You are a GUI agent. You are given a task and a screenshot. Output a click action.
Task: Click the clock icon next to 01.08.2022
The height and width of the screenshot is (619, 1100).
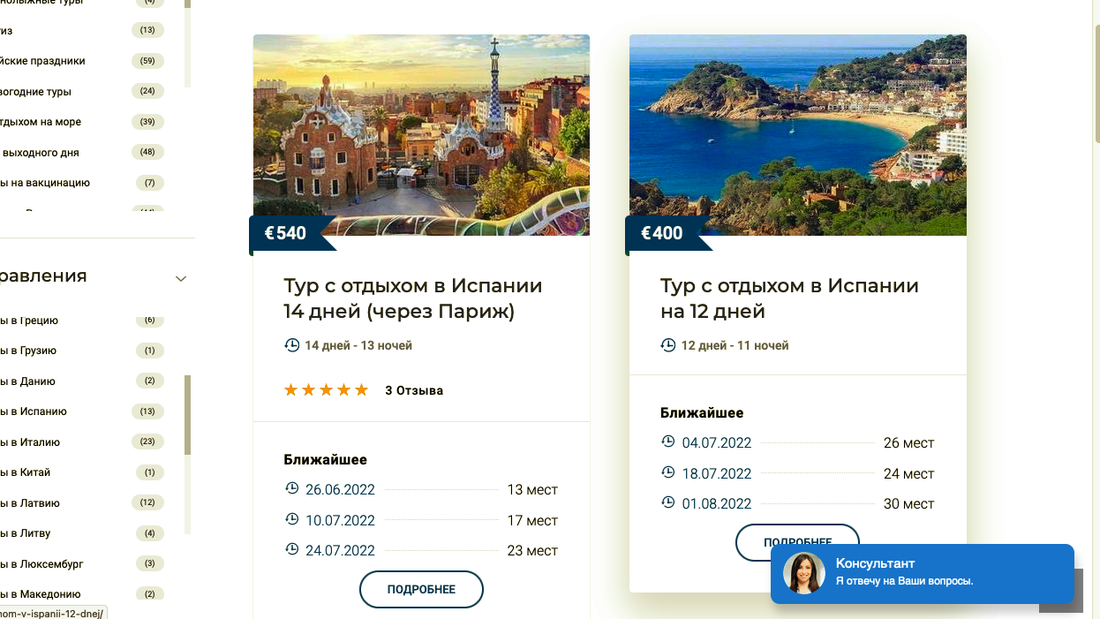coord(668,503)
